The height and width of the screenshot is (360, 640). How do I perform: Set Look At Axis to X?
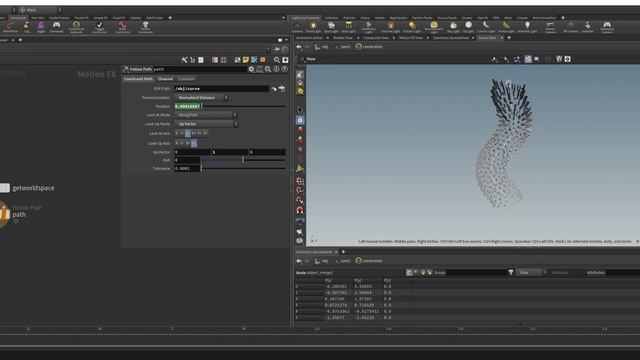click(177, 133)
